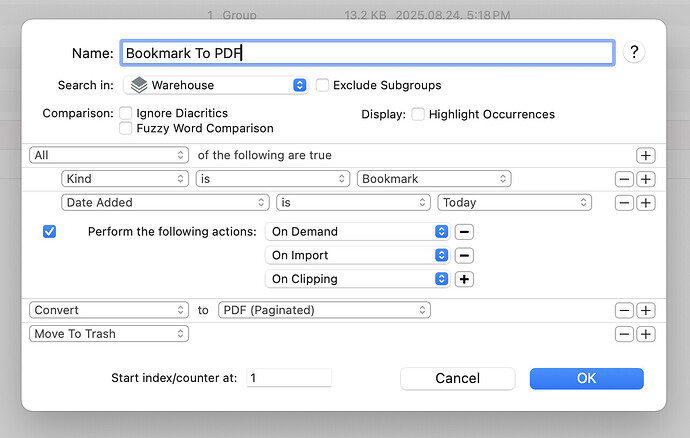Enable the Exclude Subgroups checkbox
The image size is (690, 438).
(322, 86)
